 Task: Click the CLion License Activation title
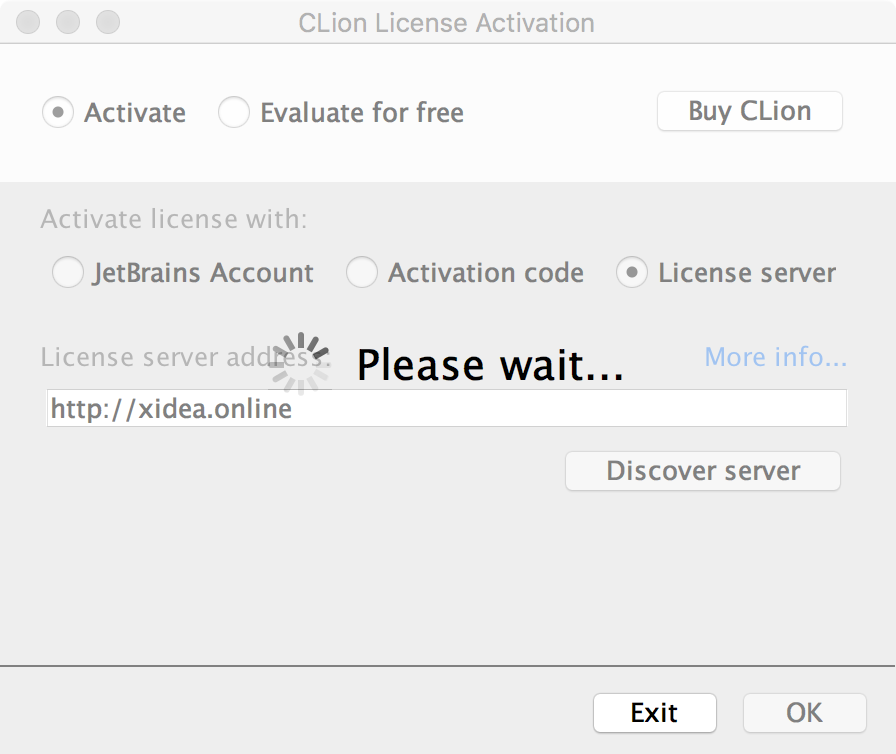[x=446, y=23]
